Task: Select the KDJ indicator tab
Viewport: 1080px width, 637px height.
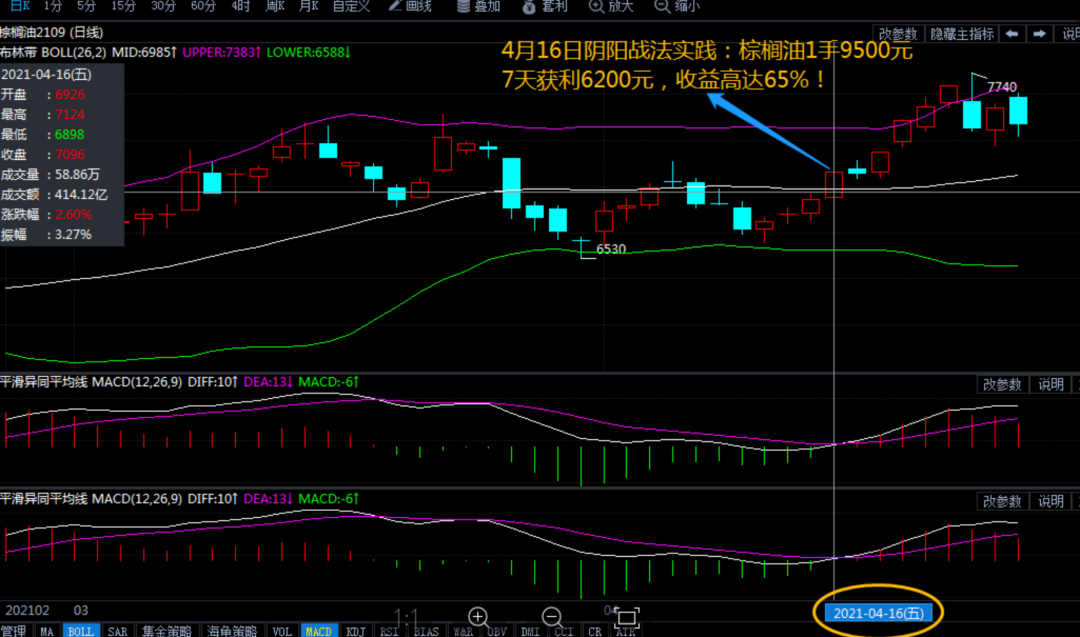Action: point(355,631)
